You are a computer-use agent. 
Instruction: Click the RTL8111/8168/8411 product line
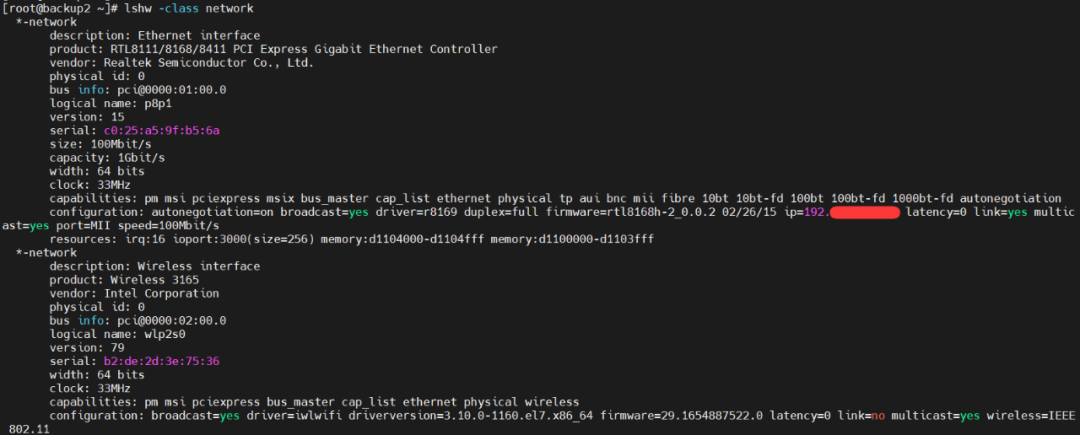click(273, 49)
